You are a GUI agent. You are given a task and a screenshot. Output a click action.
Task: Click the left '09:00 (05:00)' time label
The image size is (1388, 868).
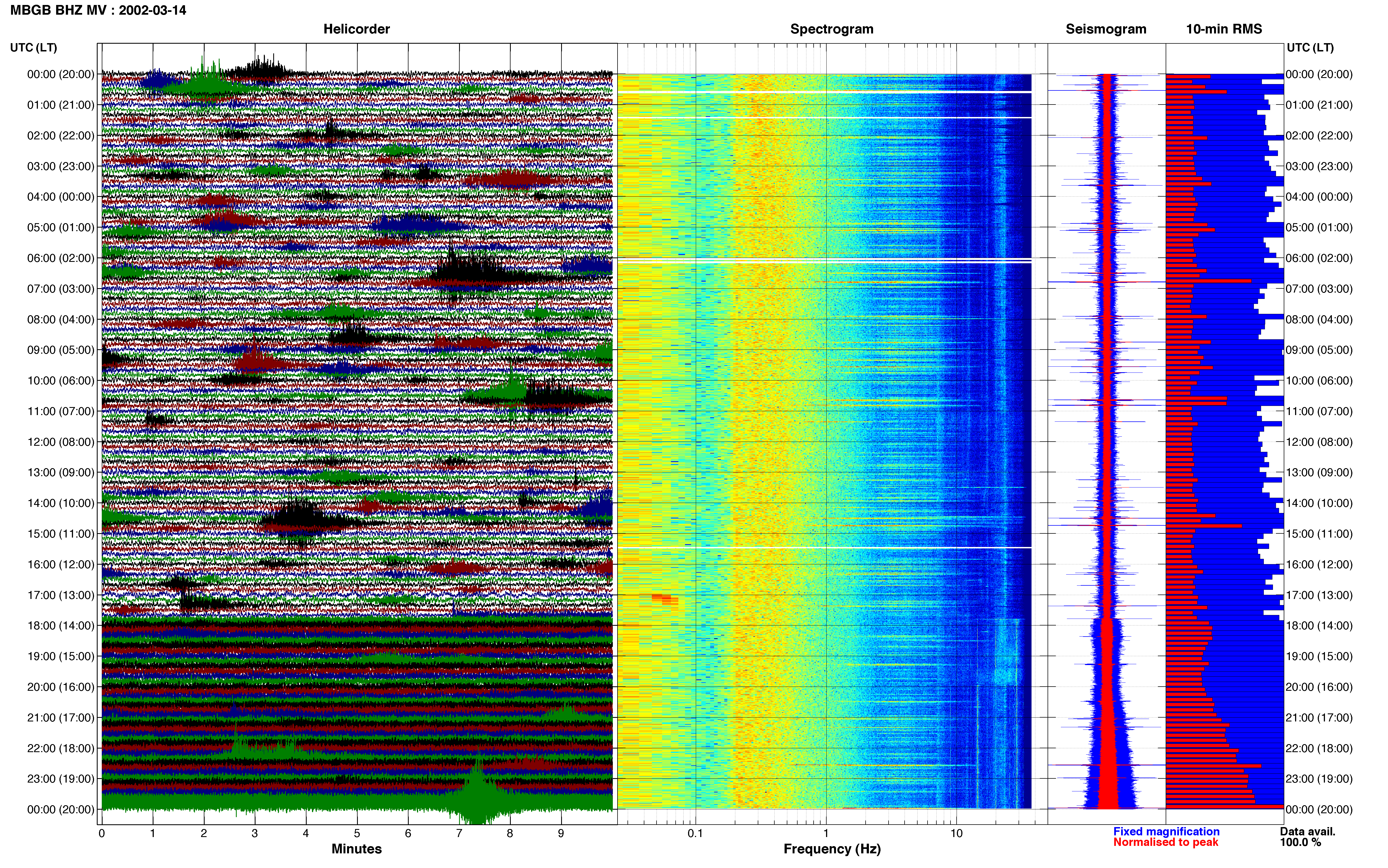pos(61,350)
